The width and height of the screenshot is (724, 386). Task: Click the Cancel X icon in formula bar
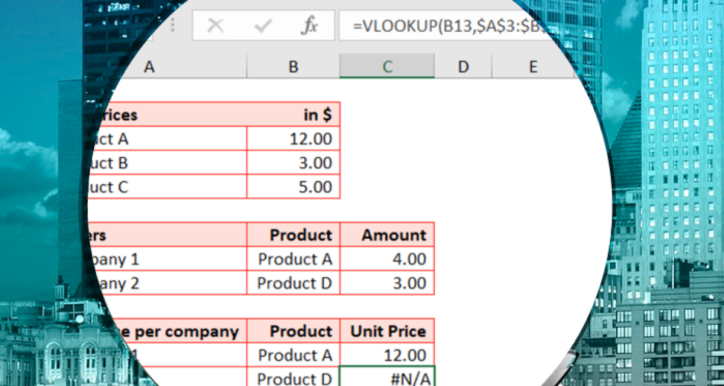pos(215,26)
